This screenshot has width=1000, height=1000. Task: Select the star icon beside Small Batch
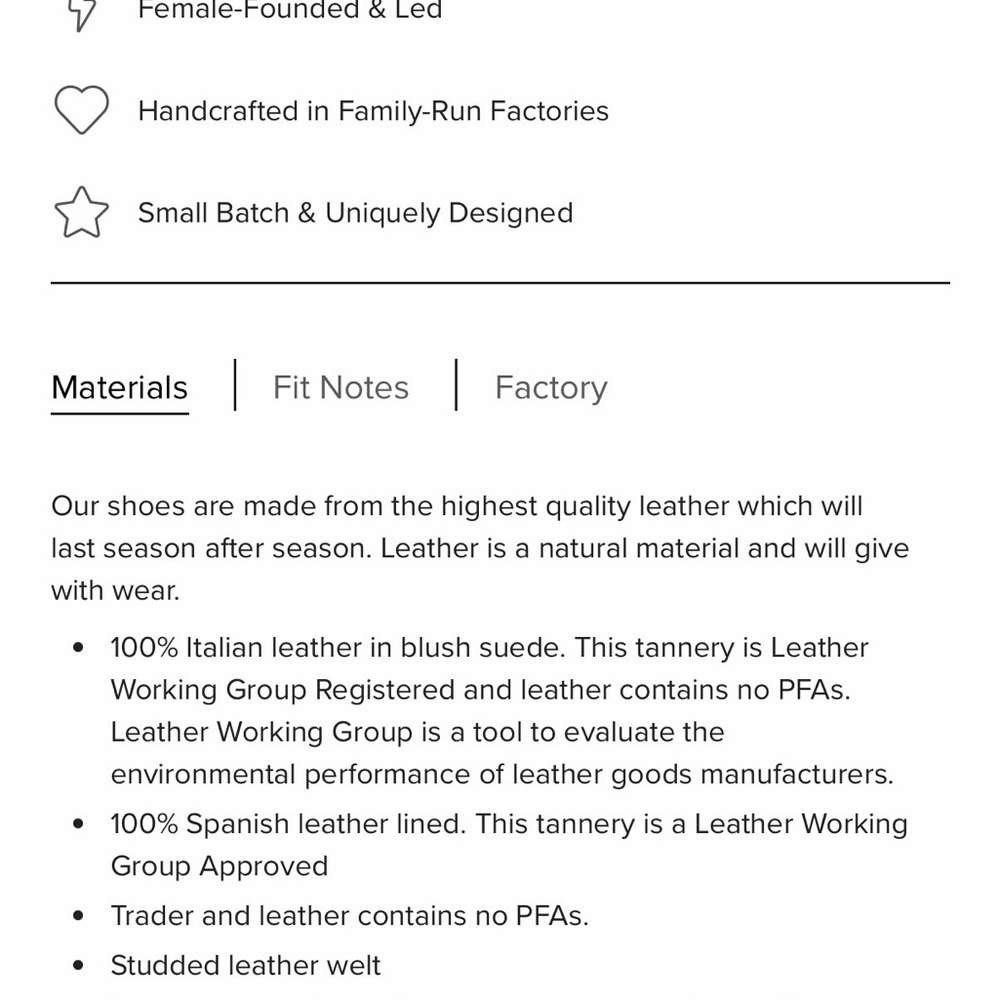pyautogui.click(x=82, y=212)
